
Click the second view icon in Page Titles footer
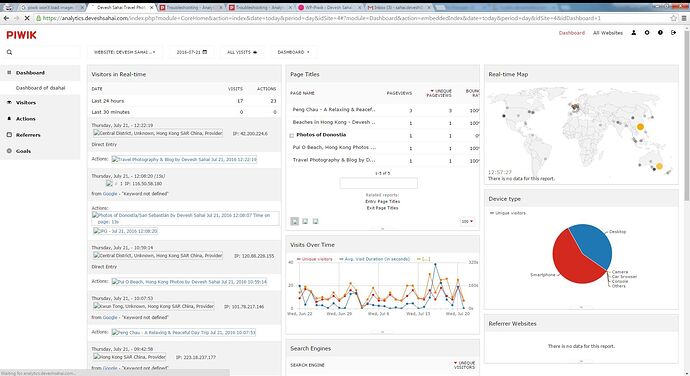point(305,221)
